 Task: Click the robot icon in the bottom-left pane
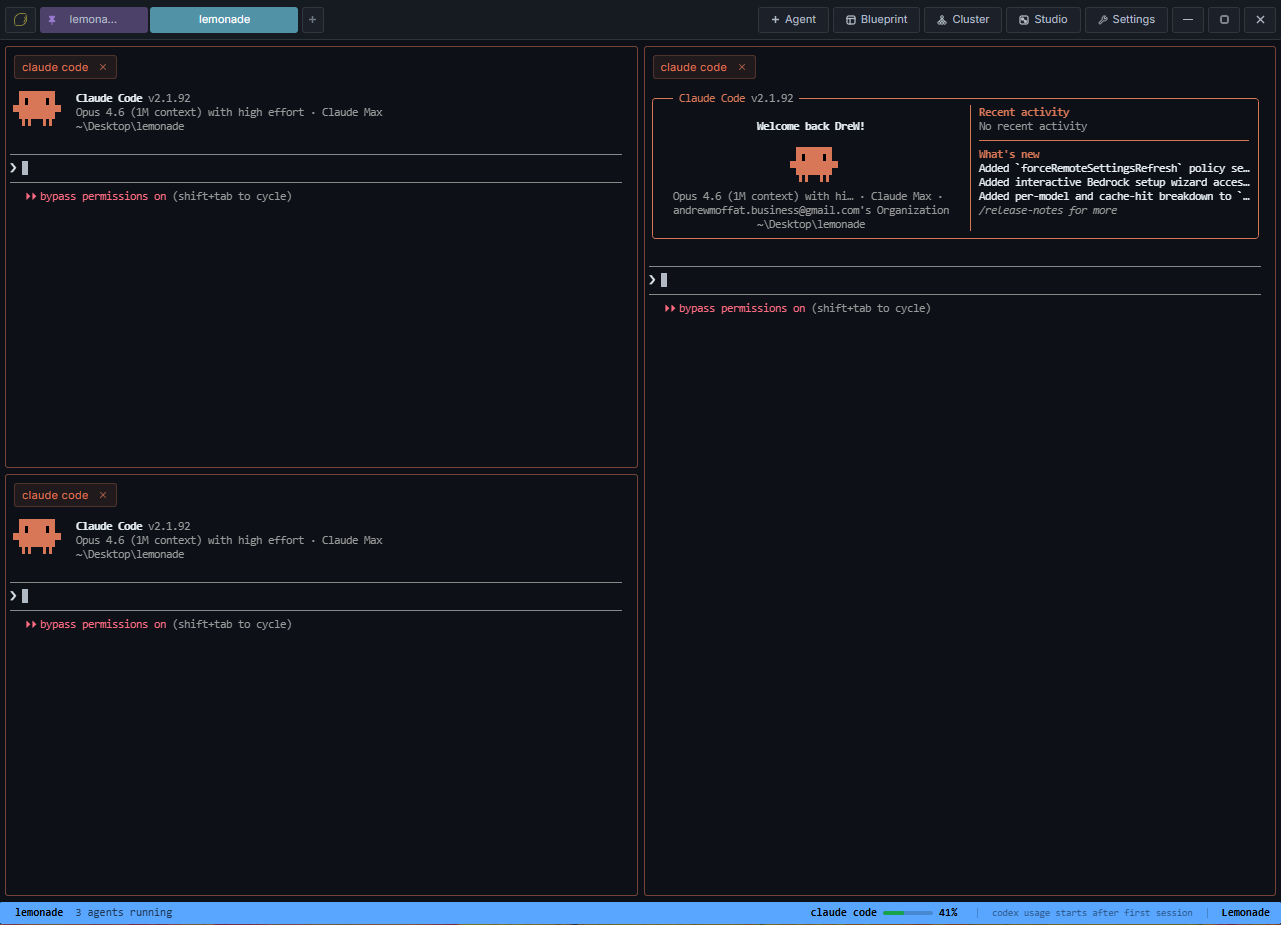[37, 536]
